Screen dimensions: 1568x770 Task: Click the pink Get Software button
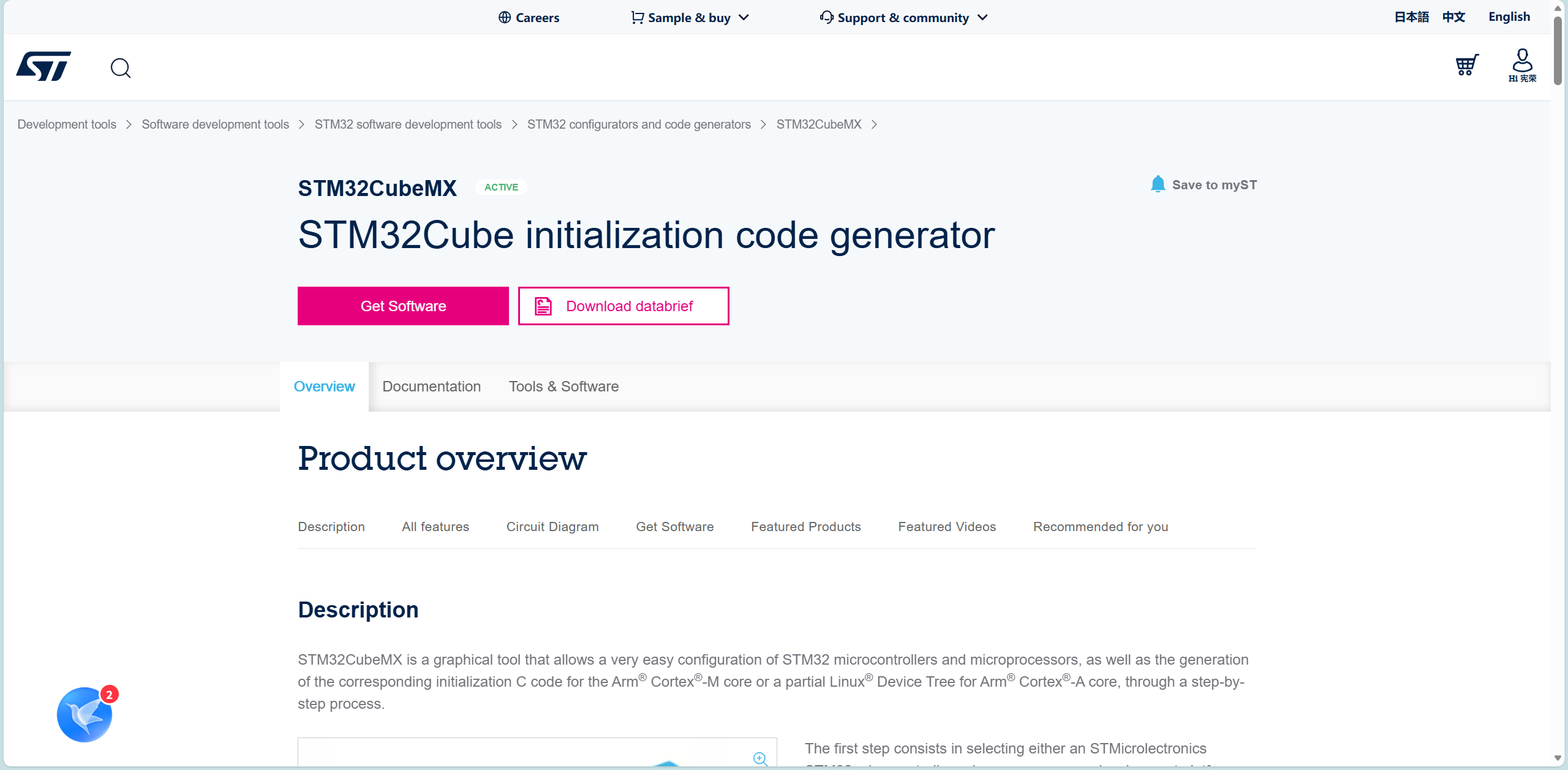click(403, 306)
